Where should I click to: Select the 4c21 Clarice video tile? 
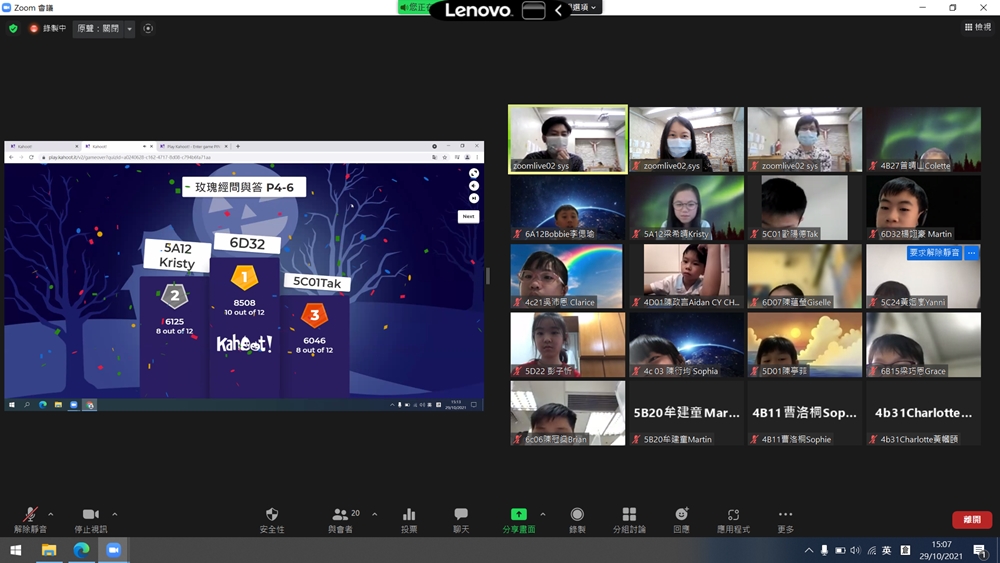pos(568,276)
